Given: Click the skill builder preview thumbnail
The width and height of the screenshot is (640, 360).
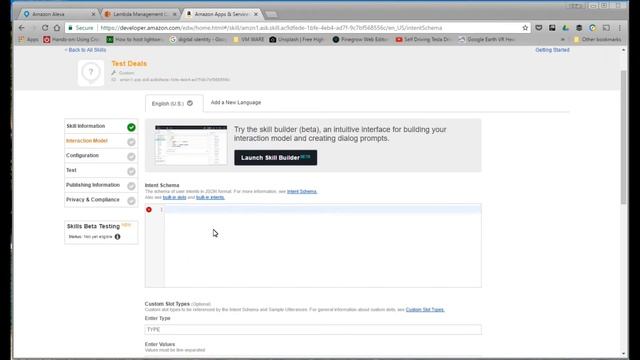Looking at the screenshot, I should pos(191,145).
